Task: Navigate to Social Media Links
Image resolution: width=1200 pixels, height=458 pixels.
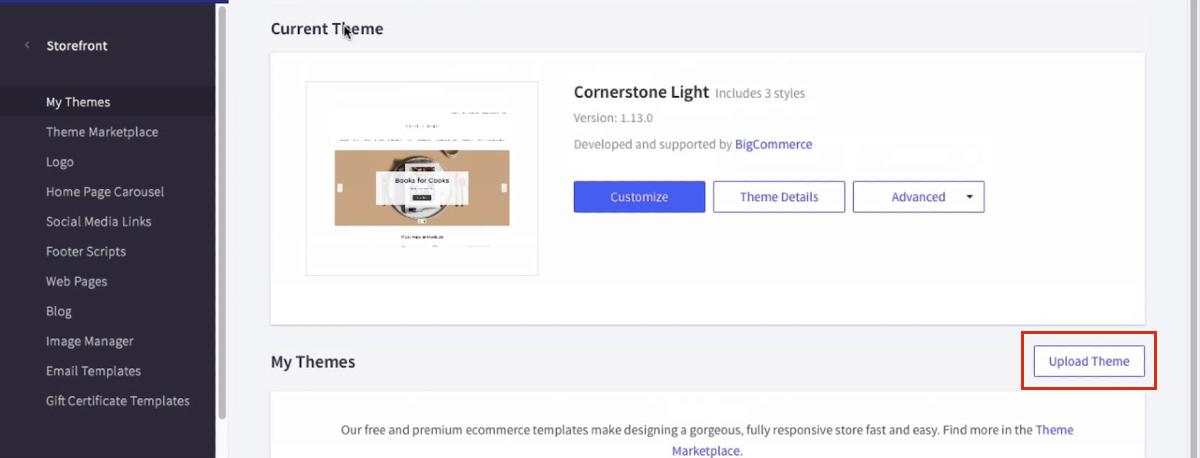Action: click(x=99, y=222)
